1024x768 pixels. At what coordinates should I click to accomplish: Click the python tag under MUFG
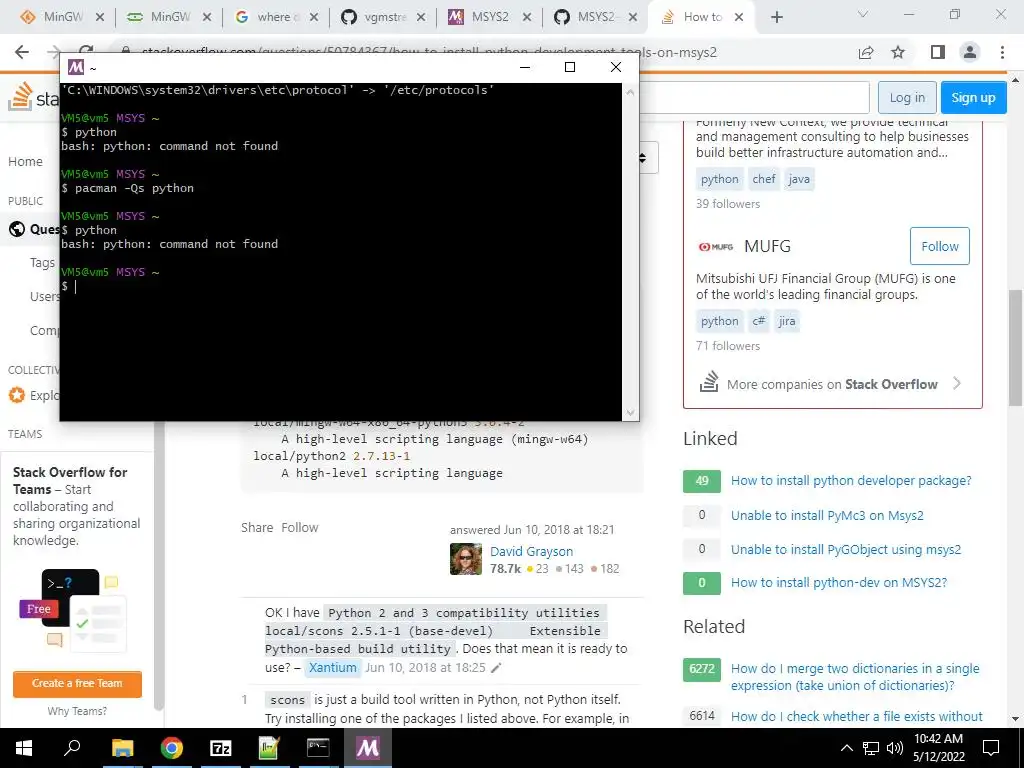click(720, 321)
